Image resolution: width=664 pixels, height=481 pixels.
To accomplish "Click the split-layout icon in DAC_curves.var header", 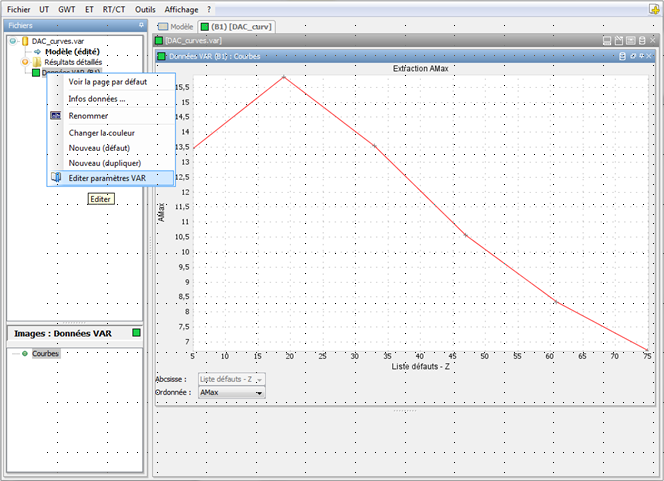I will (x=631, y=41).
